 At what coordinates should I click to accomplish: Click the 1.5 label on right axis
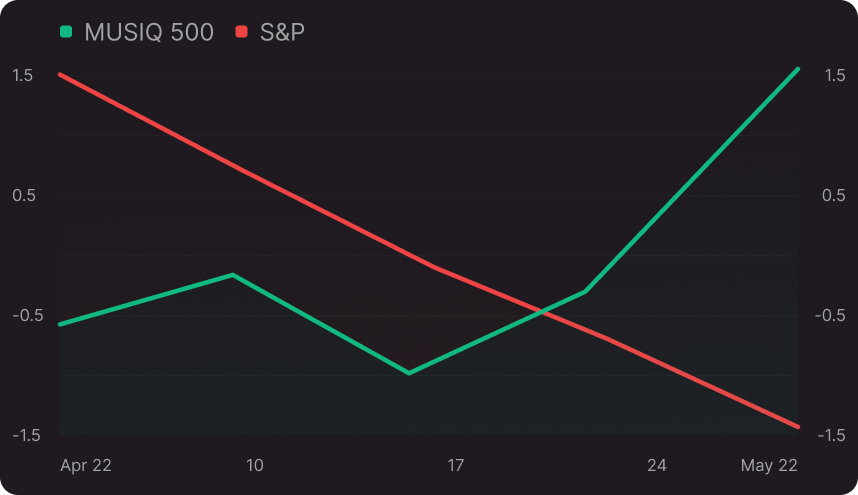click(834, 75)
